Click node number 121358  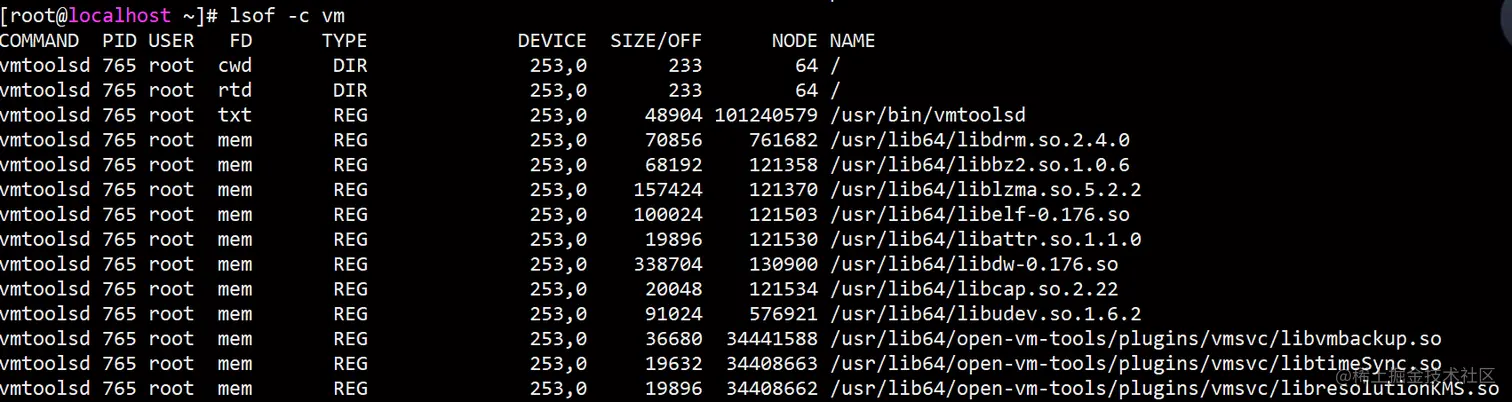(x=783, y=165)
